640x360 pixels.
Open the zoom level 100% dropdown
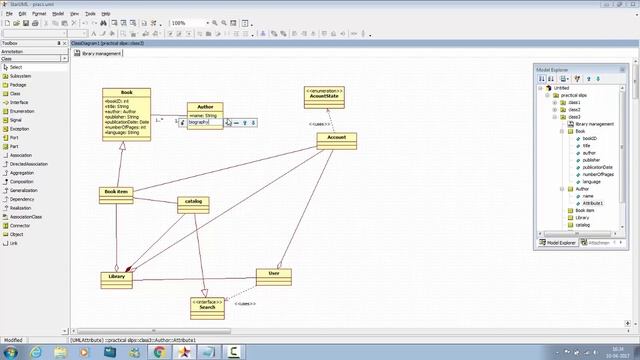coord(207,23)
